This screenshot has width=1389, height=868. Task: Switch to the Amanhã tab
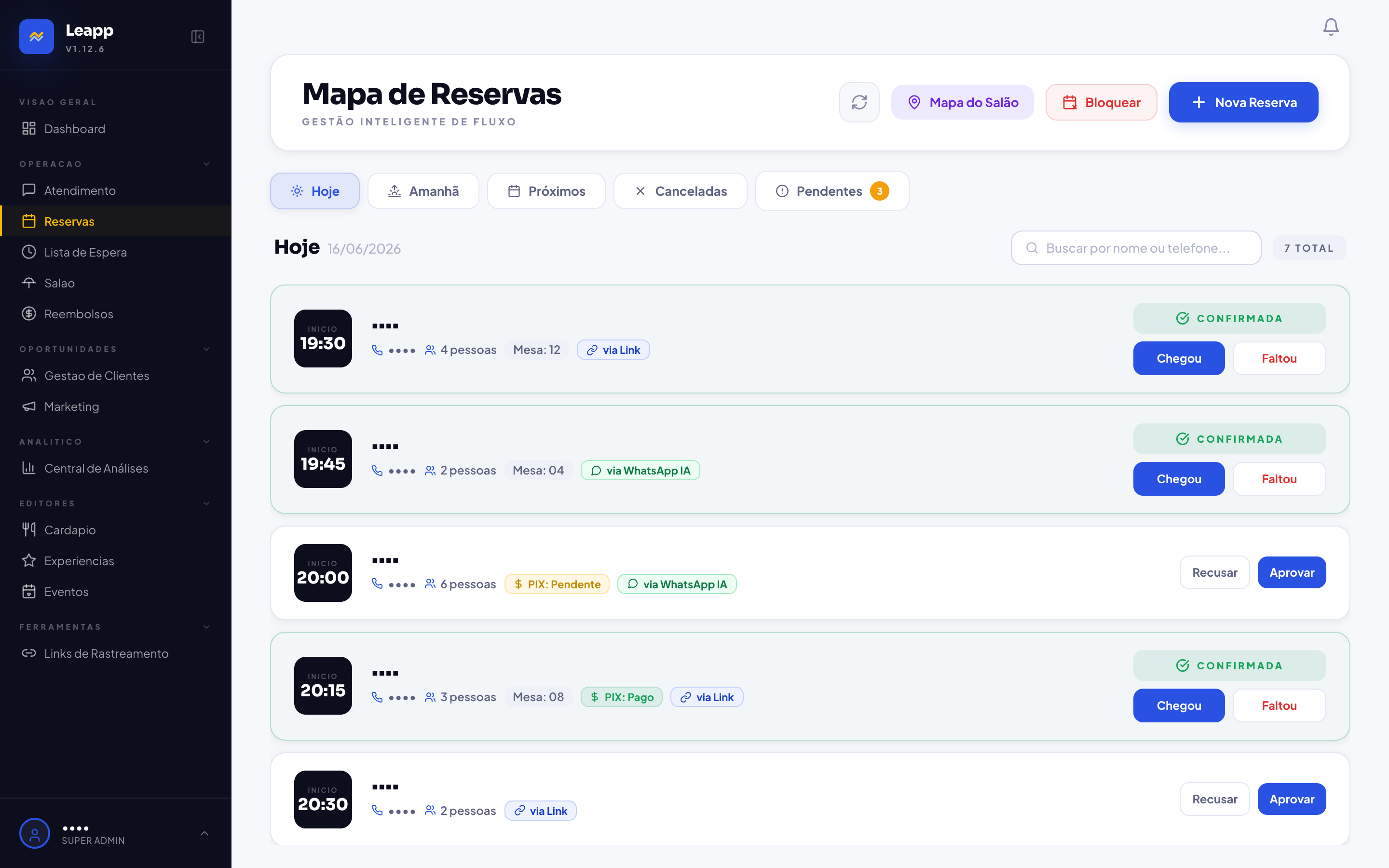coord(423,191)
